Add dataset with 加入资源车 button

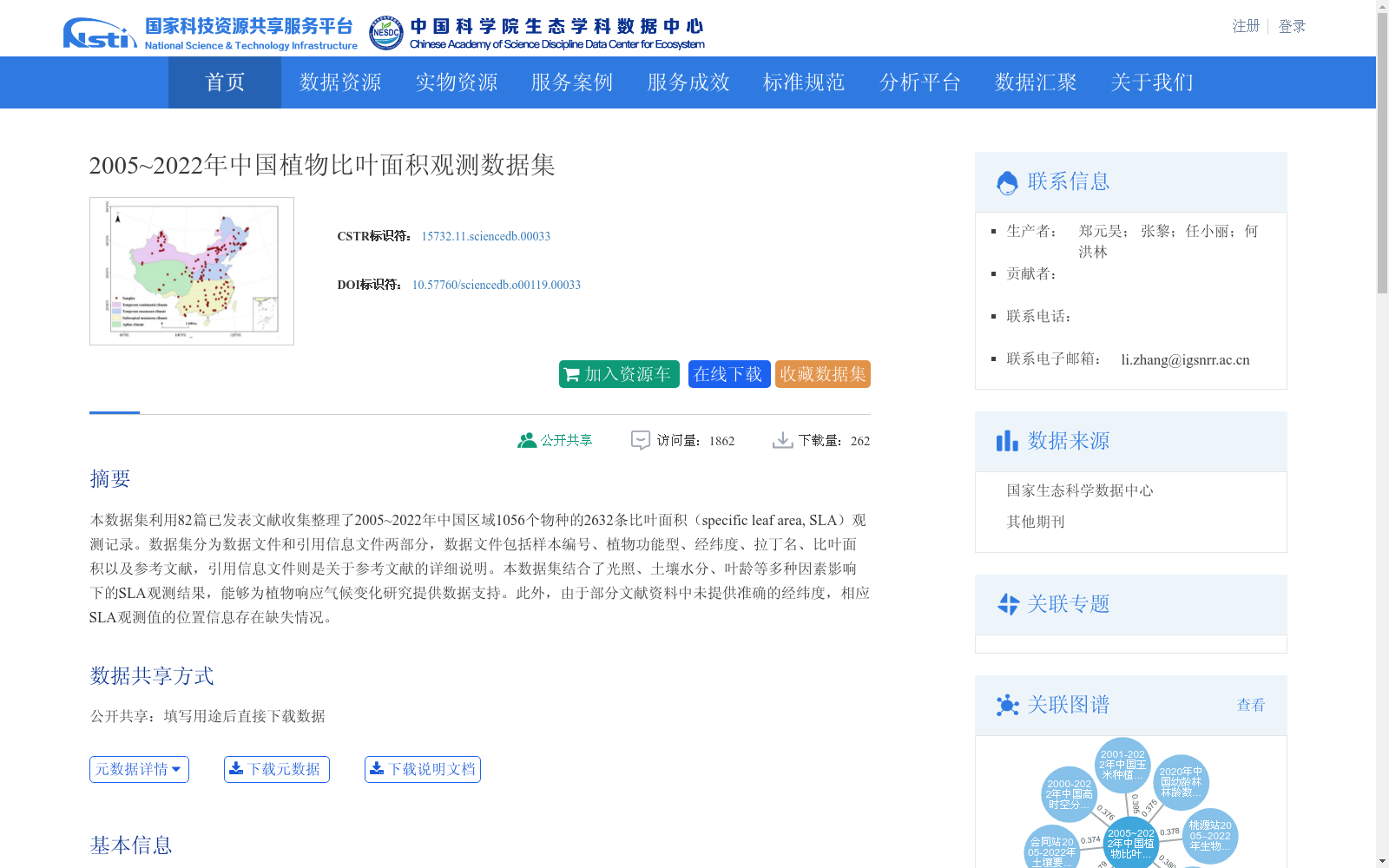coord(619,374)
